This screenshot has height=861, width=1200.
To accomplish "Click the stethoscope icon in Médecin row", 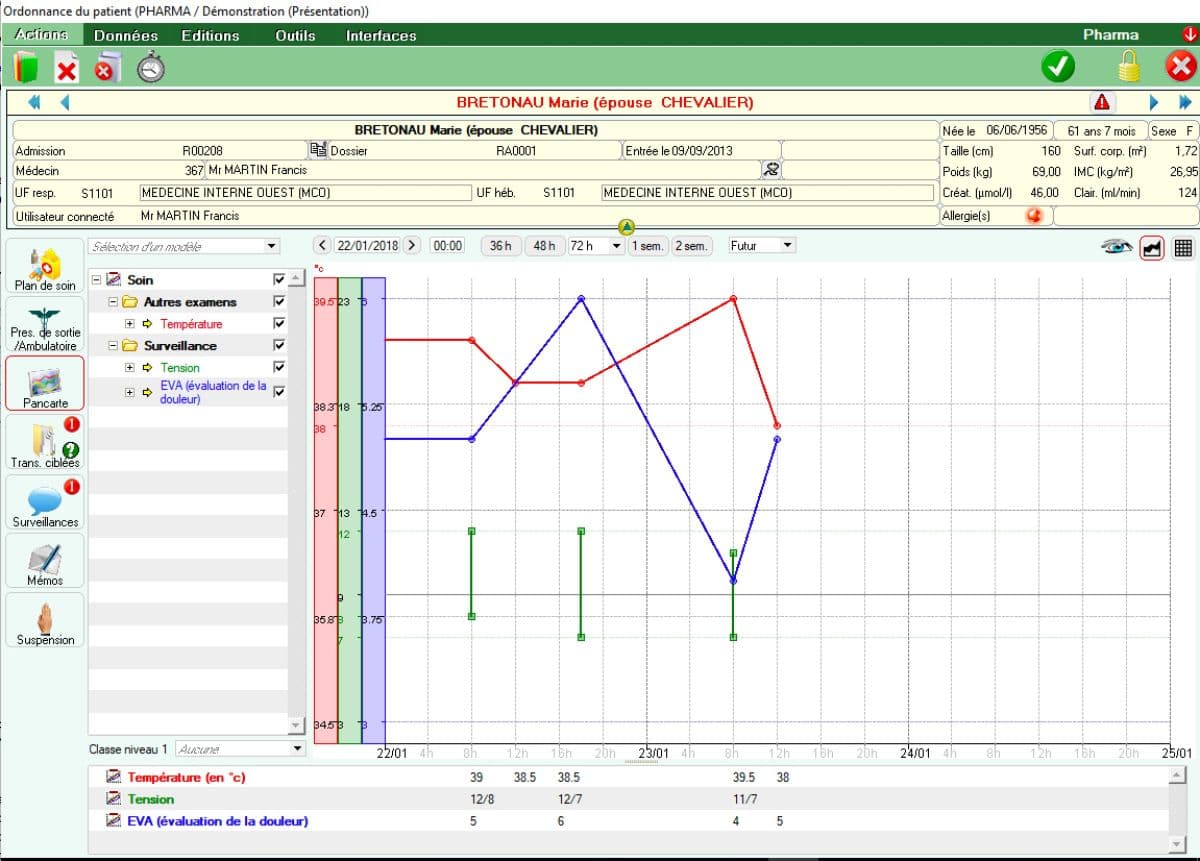I will pyautogui.click(x=770, y=170).
